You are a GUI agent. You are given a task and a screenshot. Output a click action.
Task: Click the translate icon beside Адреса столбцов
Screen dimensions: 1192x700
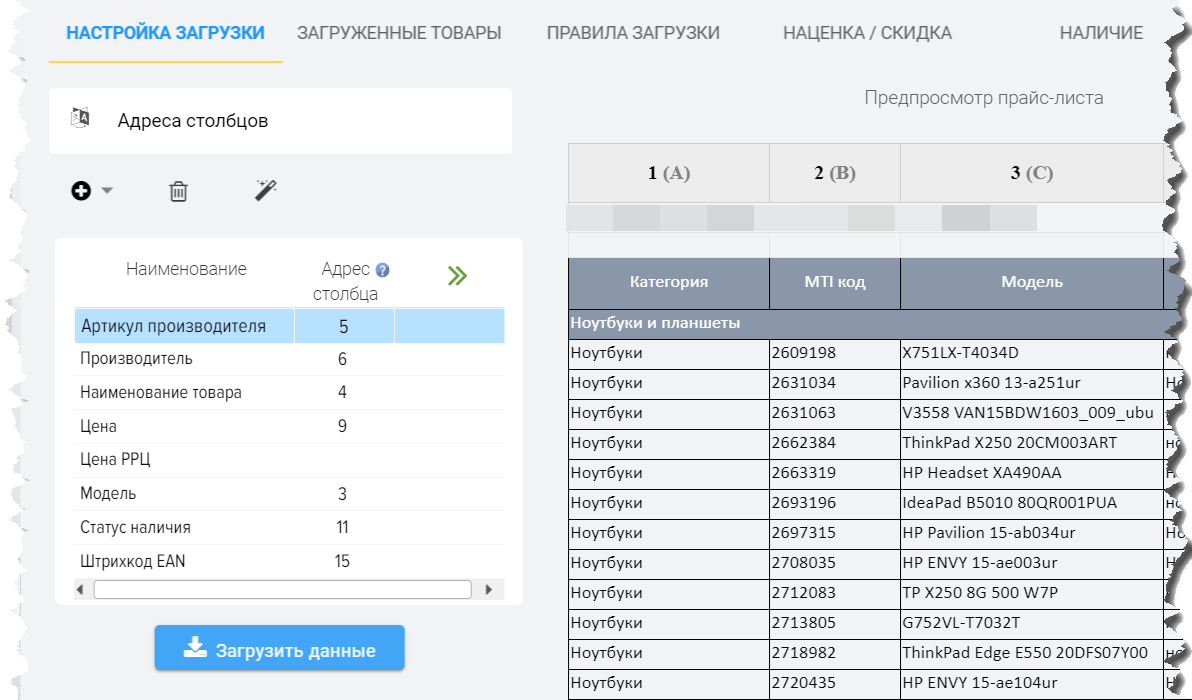(81, 119)
